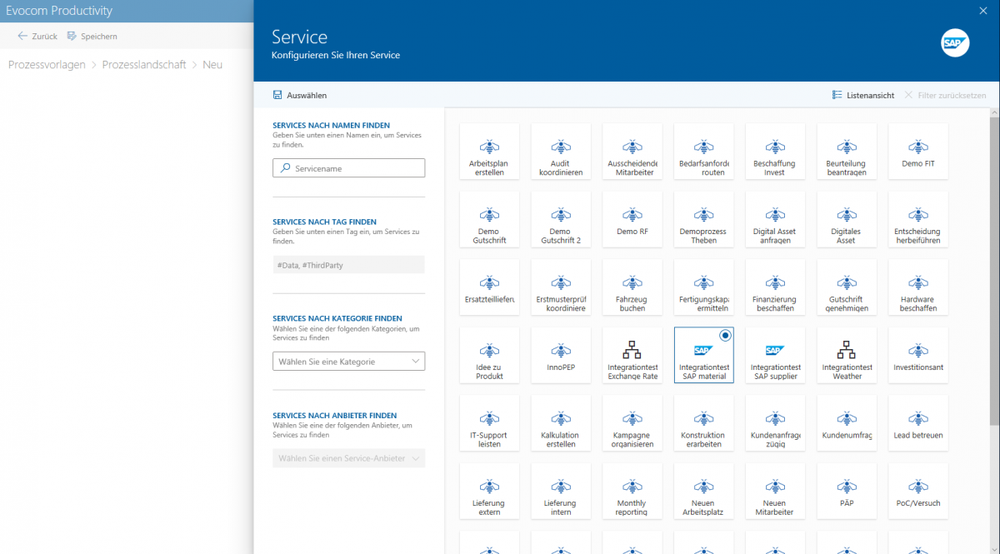Choose the Fahrzeug buchen service
The width and height of the screenshot is (1000, 554).
point(632,289)
